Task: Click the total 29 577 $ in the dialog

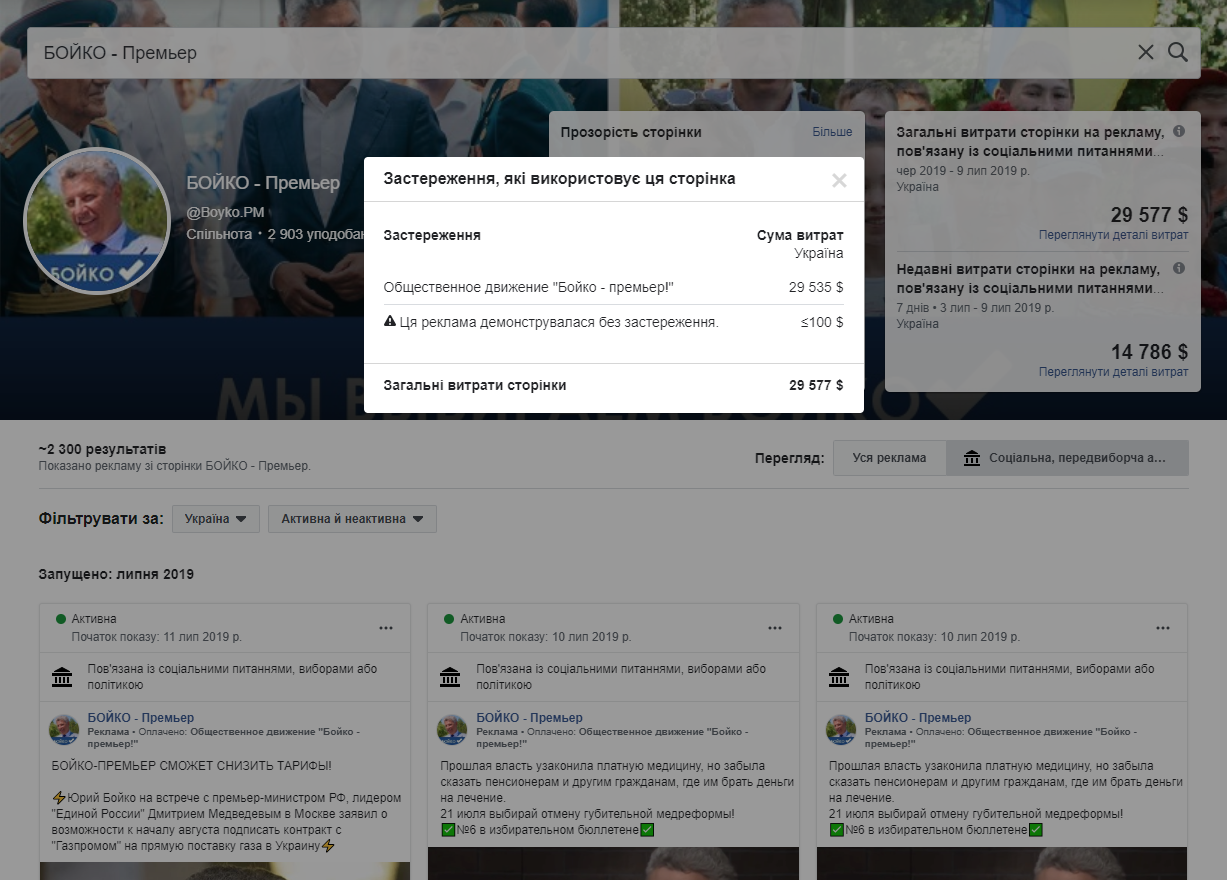Action: pos(816,385)
